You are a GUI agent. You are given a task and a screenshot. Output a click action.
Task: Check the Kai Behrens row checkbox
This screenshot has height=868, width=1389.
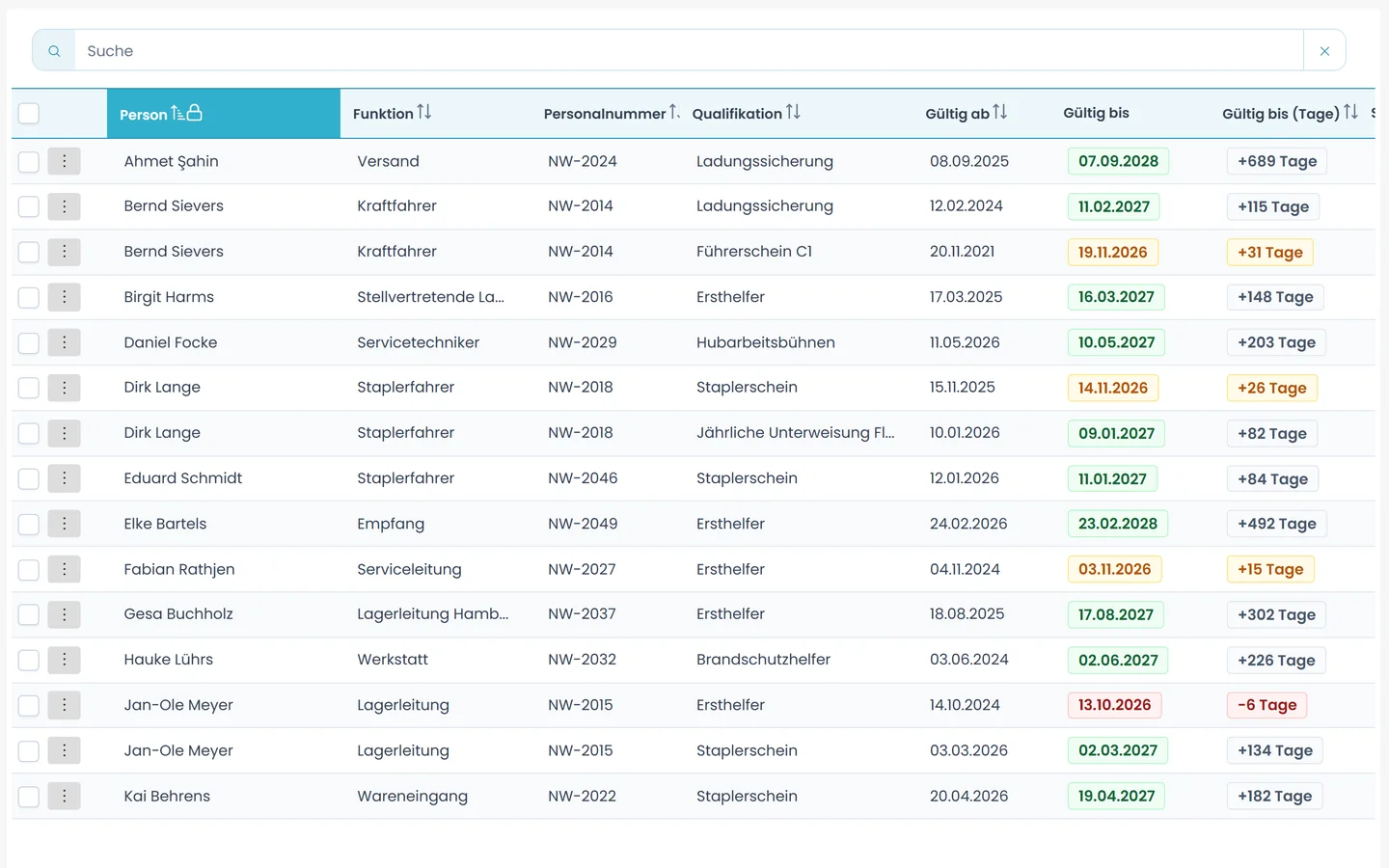(29, 796)
